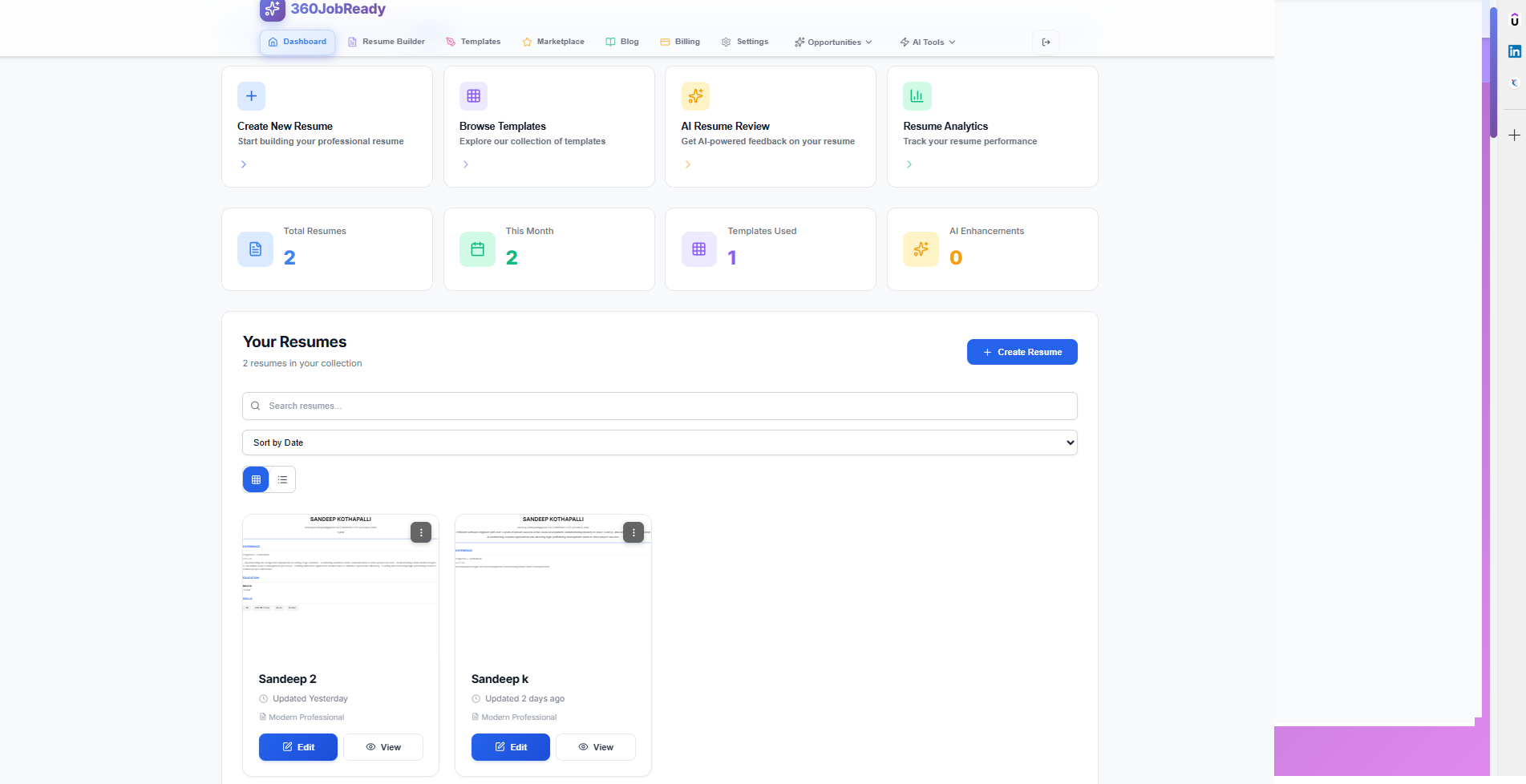Click the LinkedIn icon in browser sidebar
1526x784 pixels.
(1515, 51)
